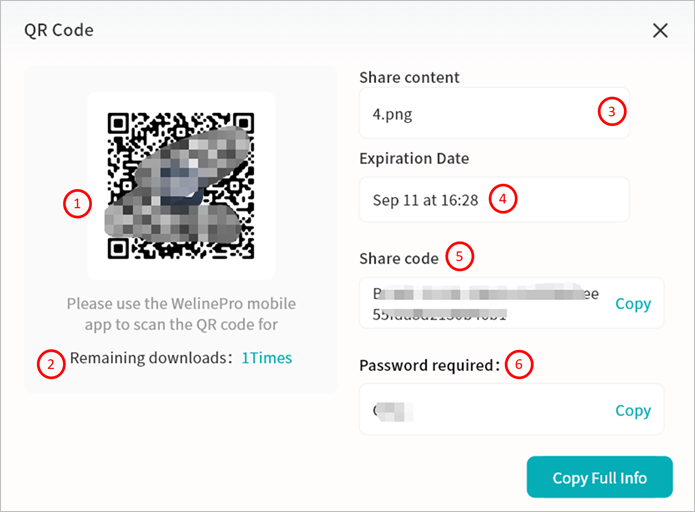
Task: Click the 1Times remaining downloads value
Action: click(267, 358)
